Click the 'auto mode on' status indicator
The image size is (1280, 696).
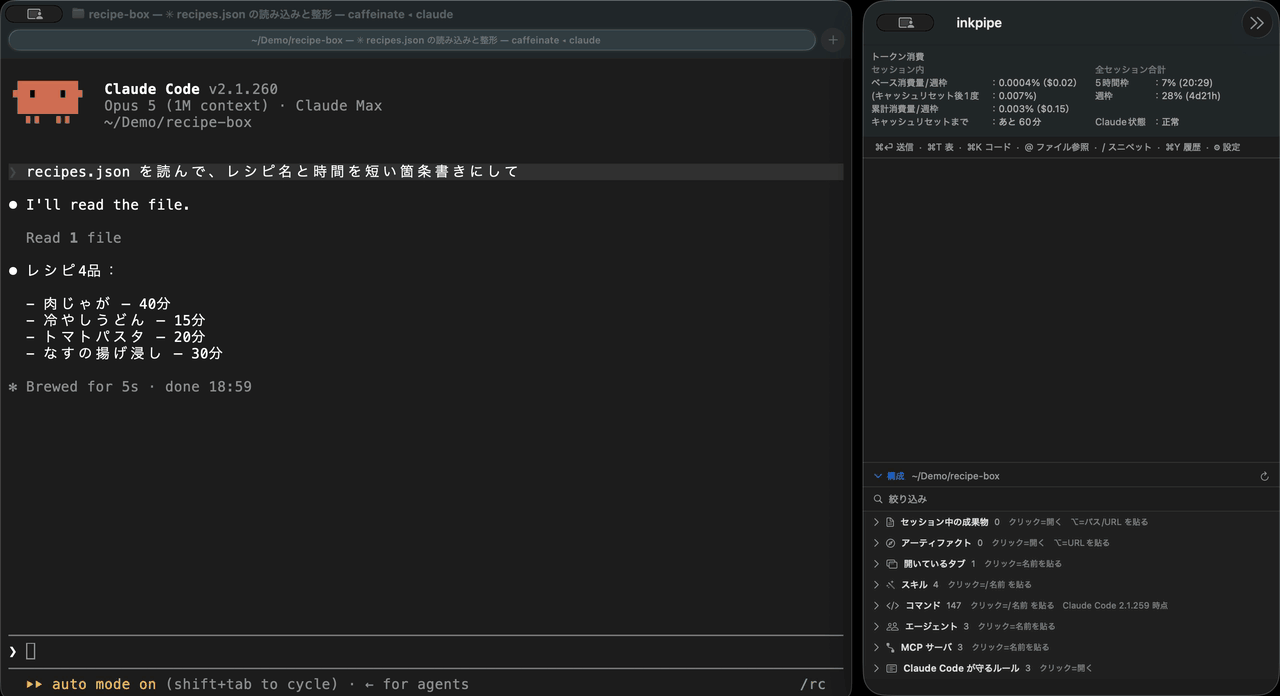tap(91, 684)
